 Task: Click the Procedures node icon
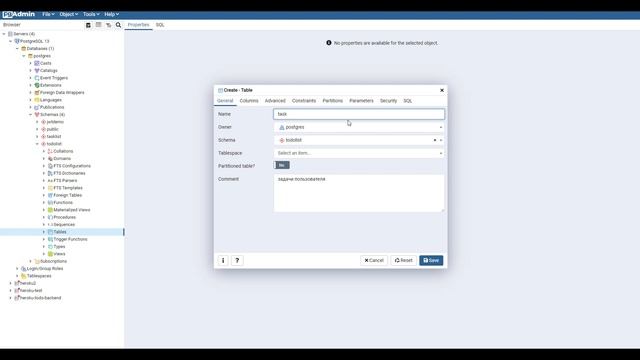point(50,217)
